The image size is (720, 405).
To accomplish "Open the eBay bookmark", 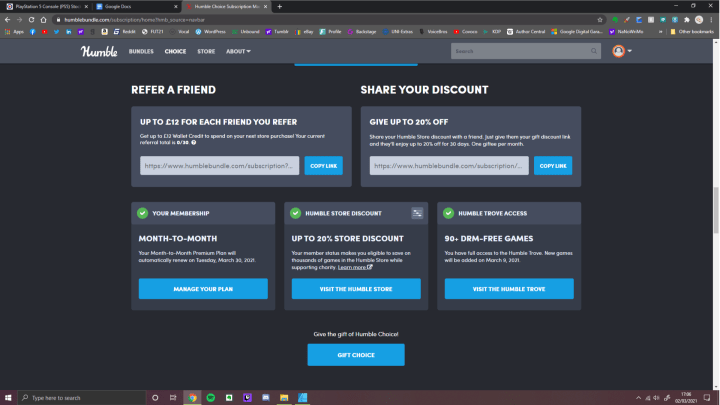I will (304, 32).
